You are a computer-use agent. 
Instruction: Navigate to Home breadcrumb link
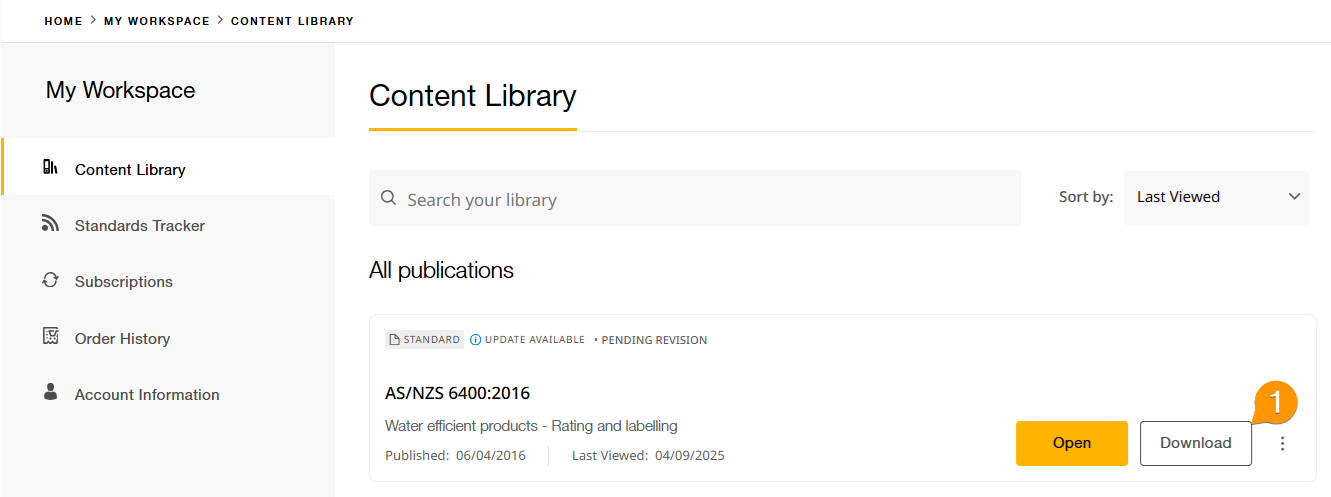(x=63, y=21)
